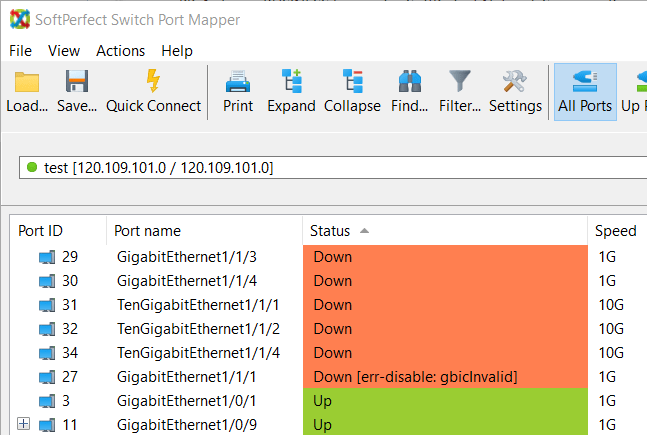
Task: Click the Status sort arrow indicator
Action: tap(364, 231)
